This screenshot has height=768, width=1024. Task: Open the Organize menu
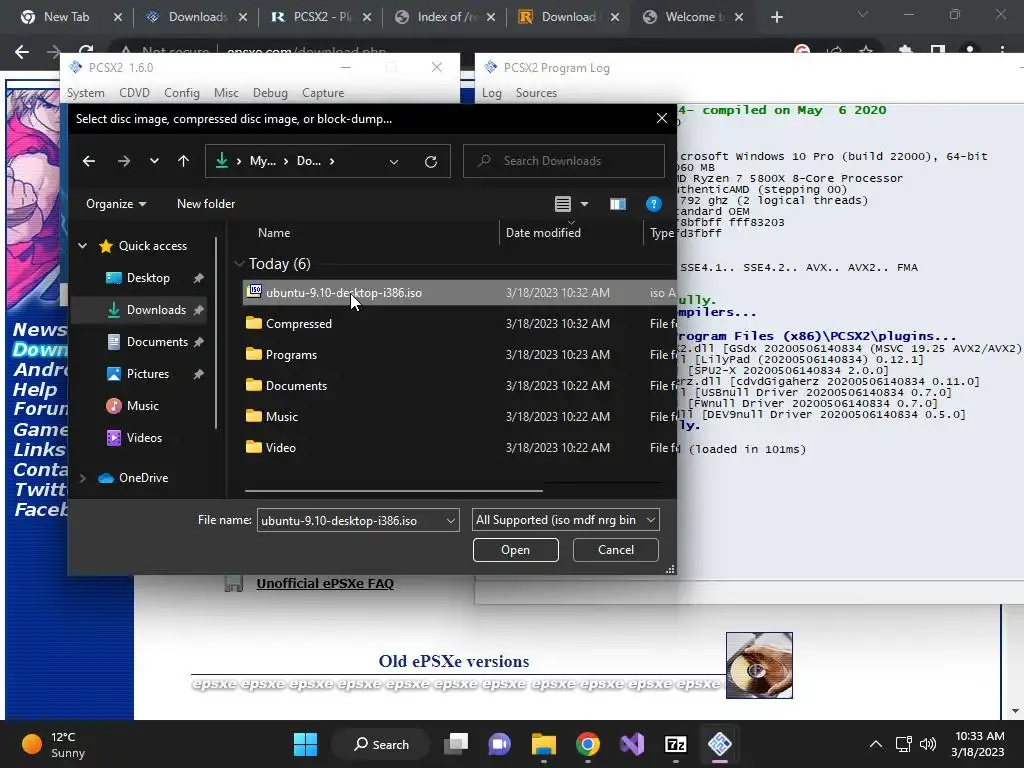[116, 204]
